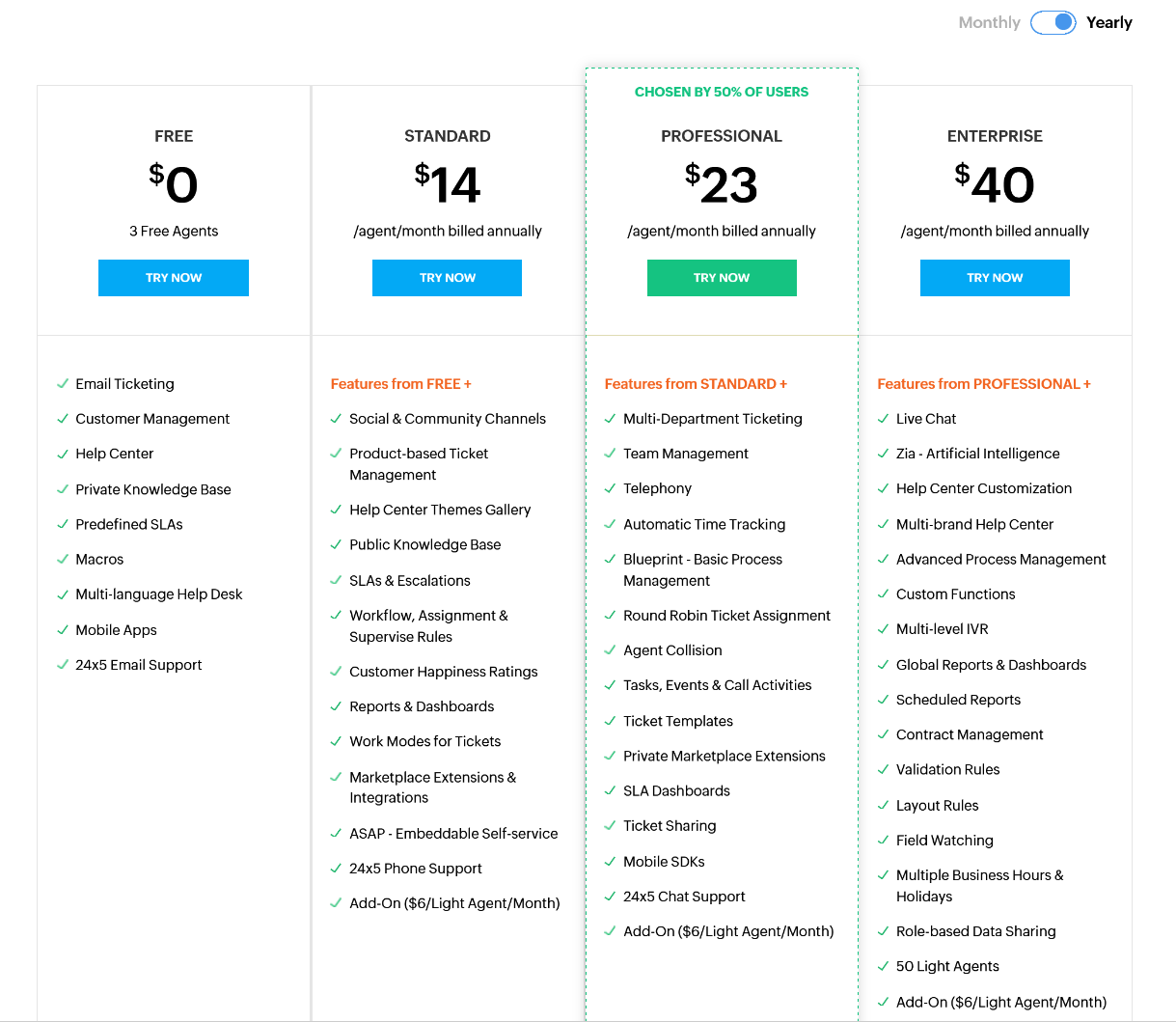Click the checkmark beside Telephony
The image size is (1176, 1022).
tap(610, 488)
